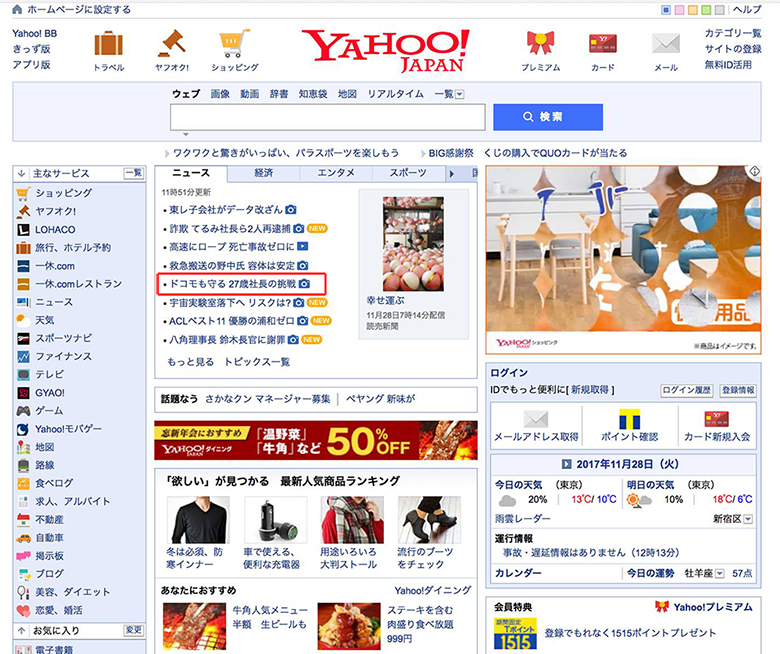The width and height of the screenshot is (780, 654).
Task: Click the ログイン履歴 button
Action: 686,390
